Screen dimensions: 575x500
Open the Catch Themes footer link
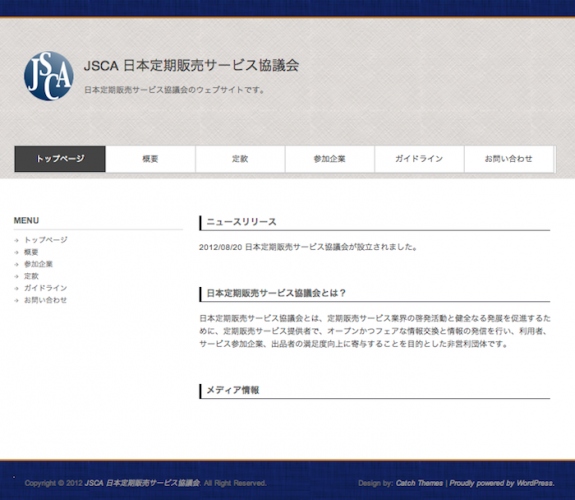420,483
